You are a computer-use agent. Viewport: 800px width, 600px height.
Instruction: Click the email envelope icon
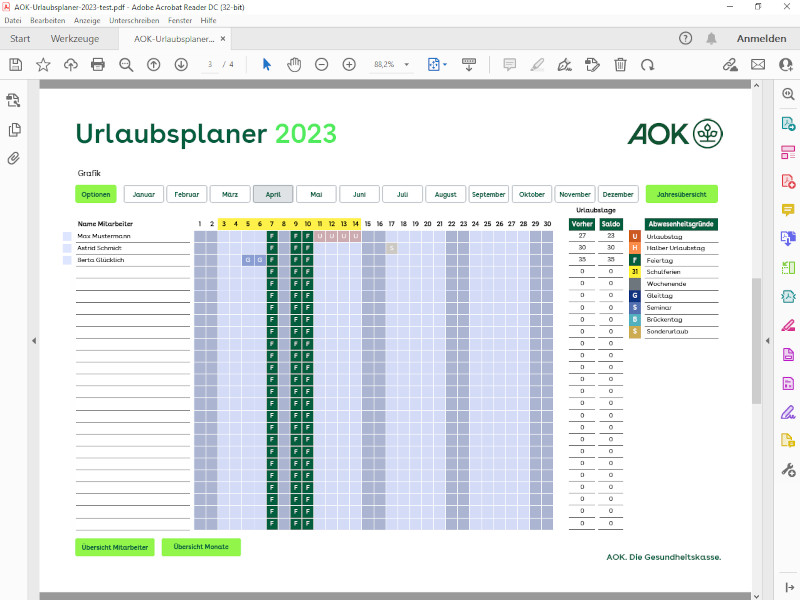point(758,65)
